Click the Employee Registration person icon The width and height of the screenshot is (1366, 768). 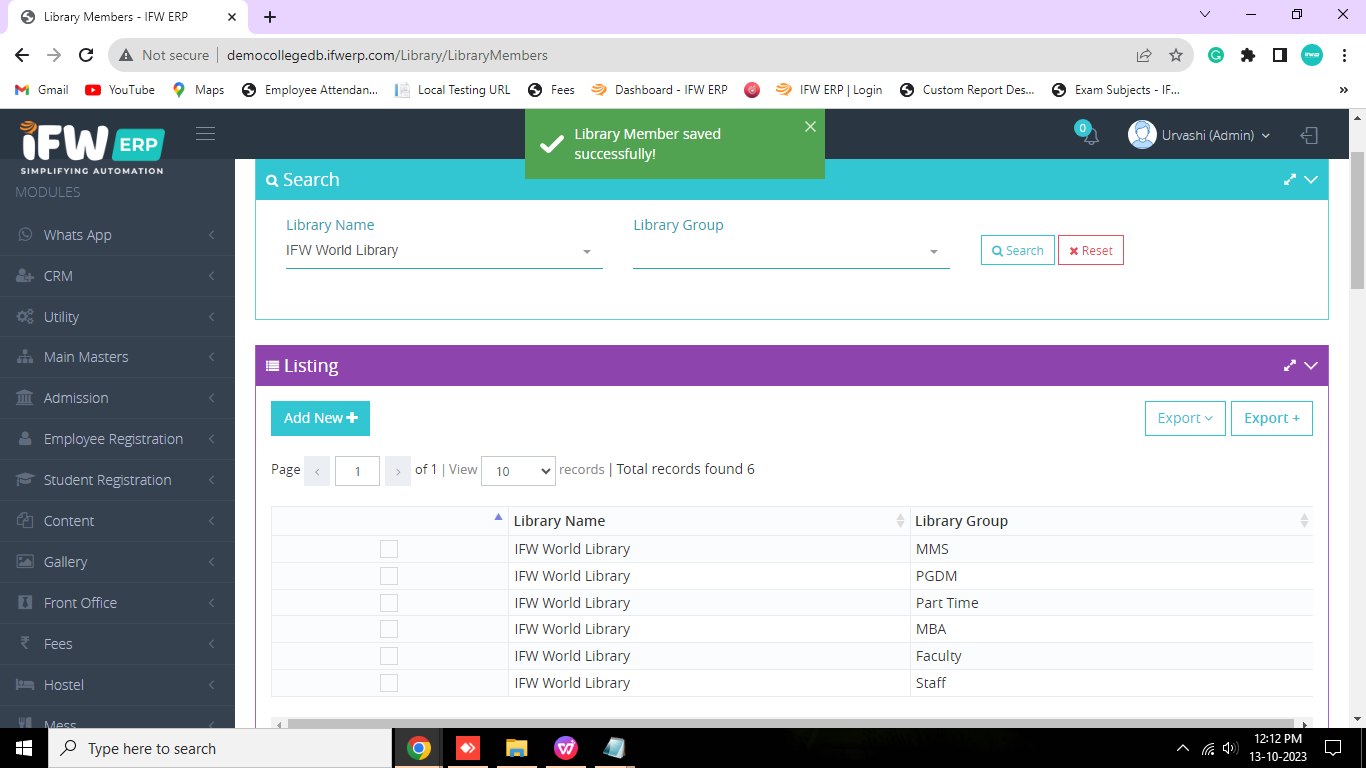pos(25,439)
